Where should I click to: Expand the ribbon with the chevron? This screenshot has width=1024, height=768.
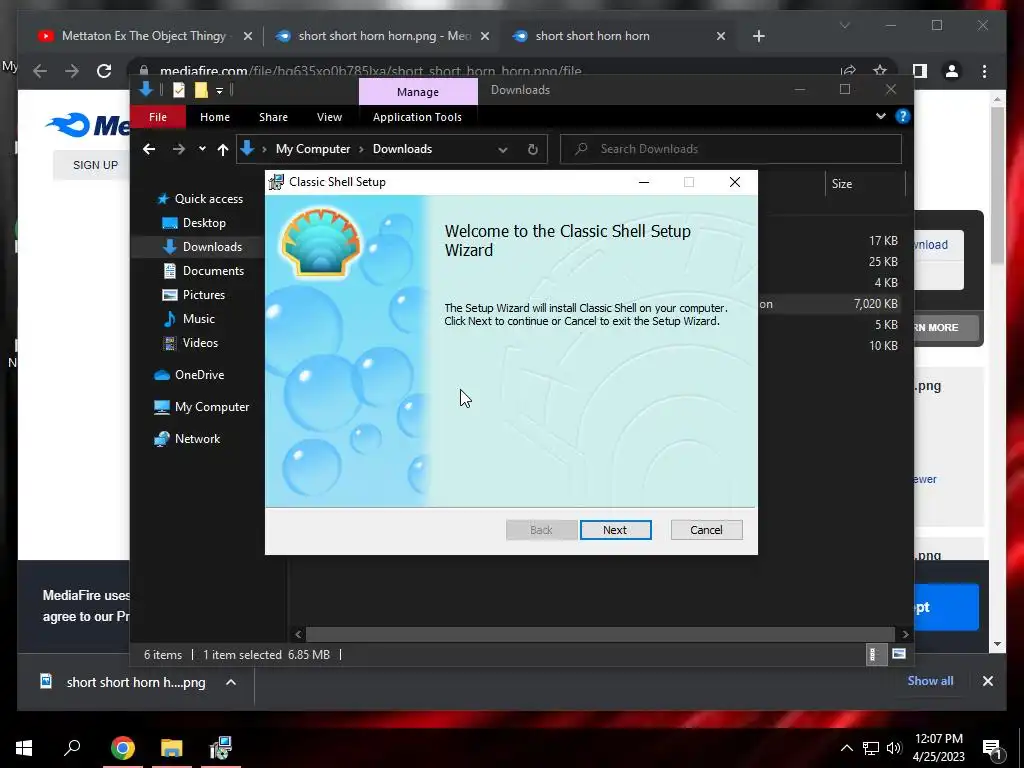(880, 116)
